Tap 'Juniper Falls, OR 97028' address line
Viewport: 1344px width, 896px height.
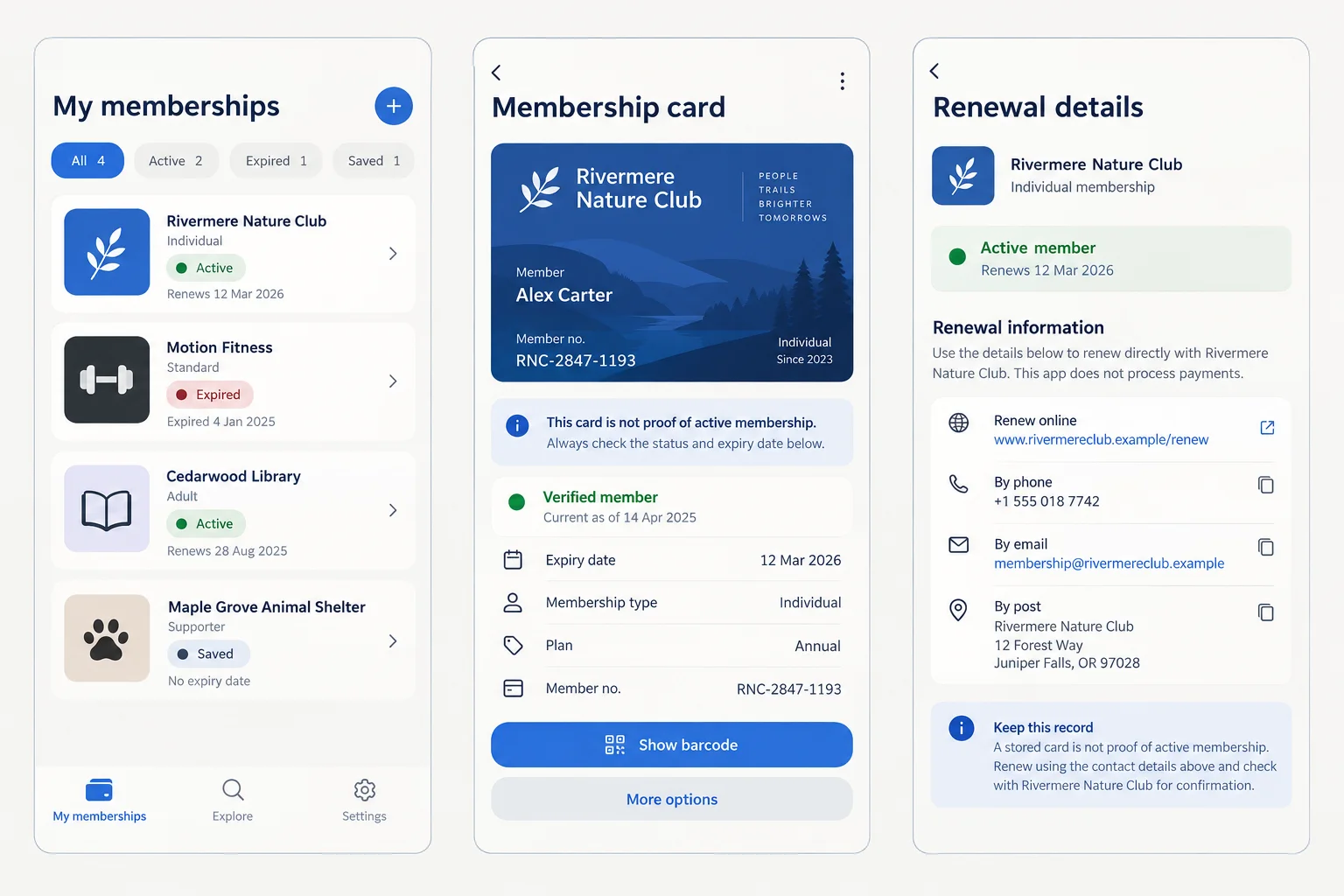pyautogui.click(x=1067, y=663)
